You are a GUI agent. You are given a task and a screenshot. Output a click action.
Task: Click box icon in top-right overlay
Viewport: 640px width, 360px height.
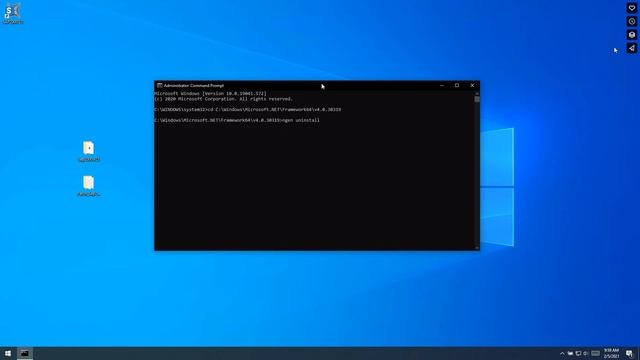coord(631,35)
